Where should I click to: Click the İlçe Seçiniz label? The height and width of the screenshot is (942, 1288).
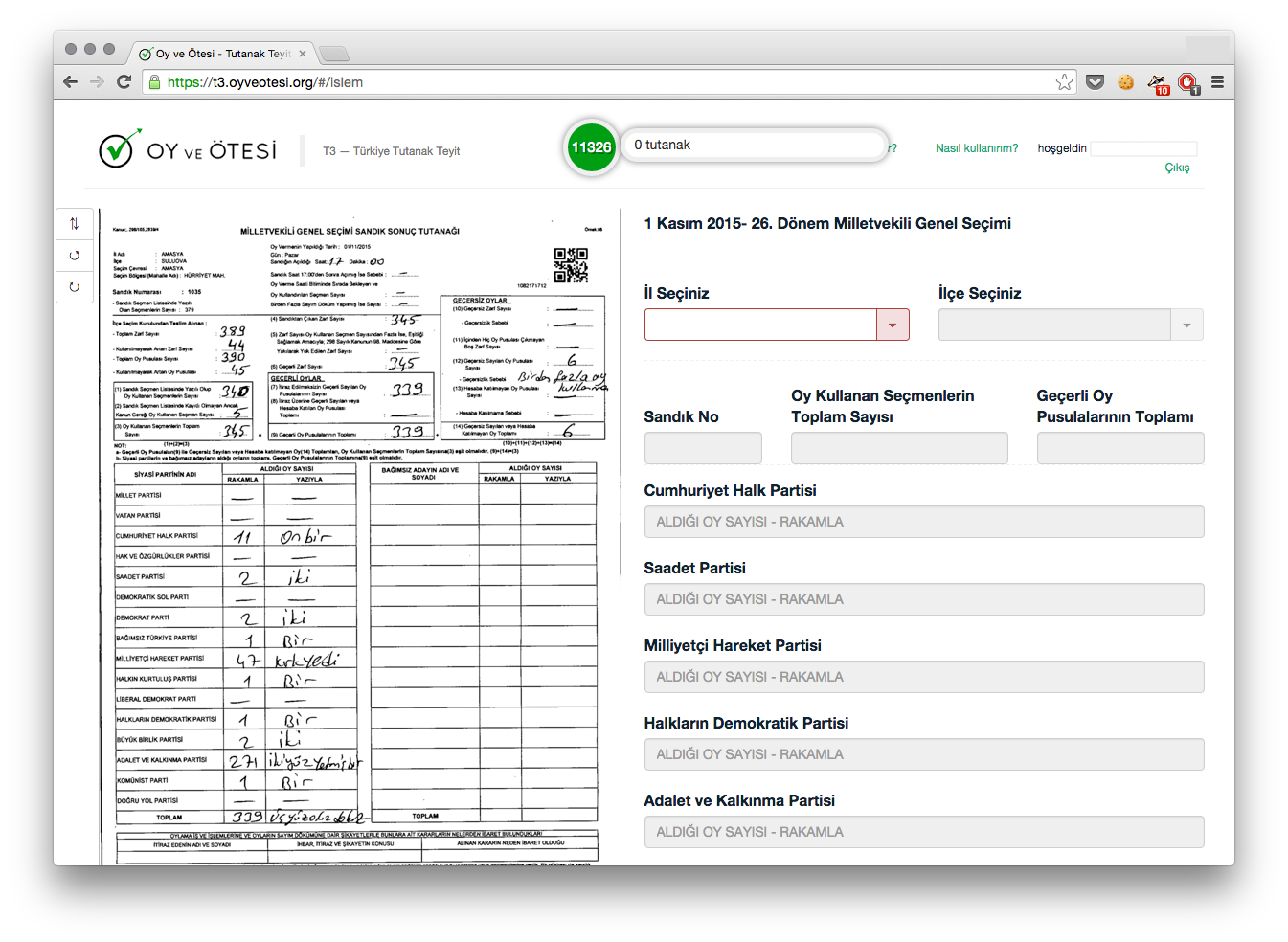[x=980, y=293]
